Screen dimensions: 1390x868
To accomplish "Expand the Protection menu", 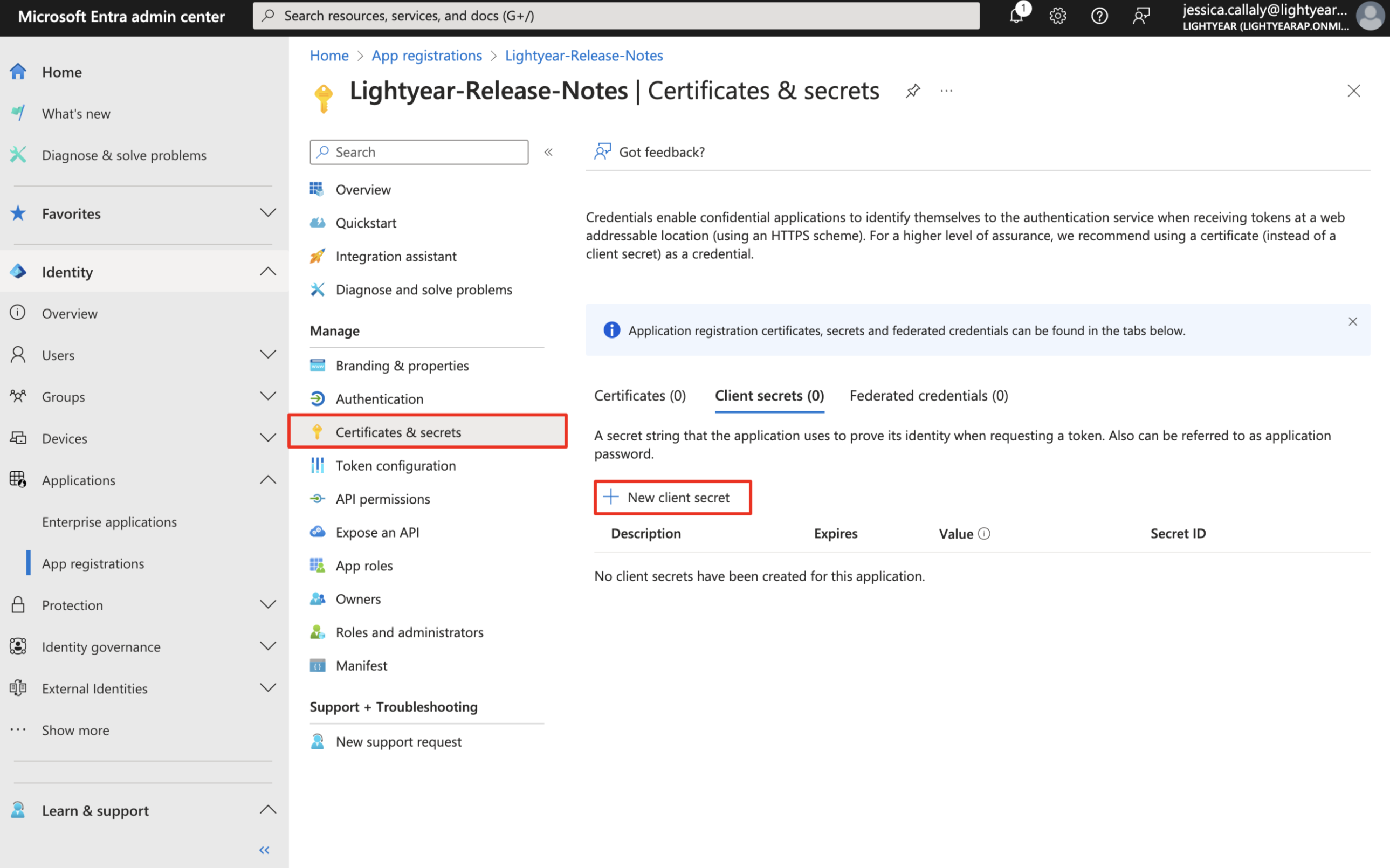I will (x=267, y=604).
